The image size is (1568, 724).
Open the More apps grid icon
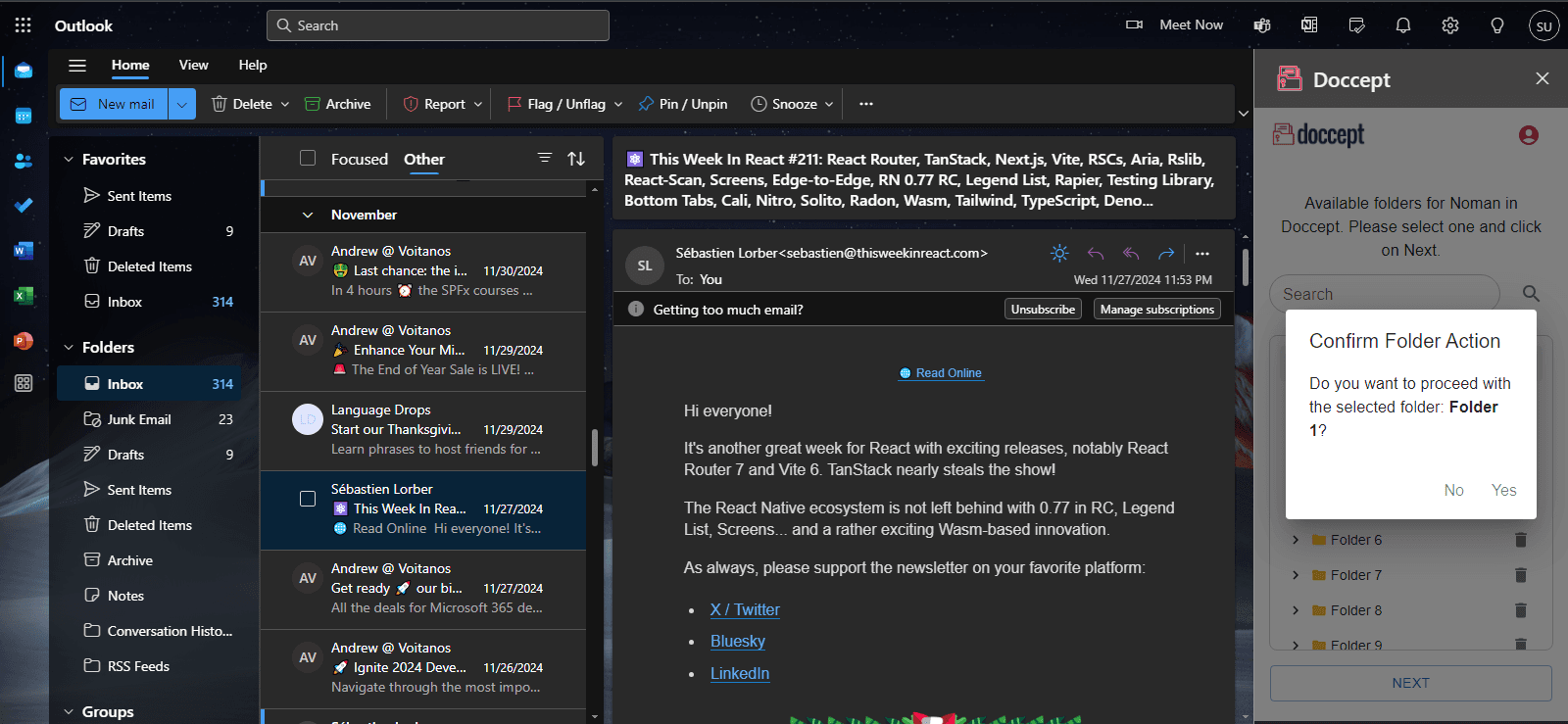(x=24, y=383)
